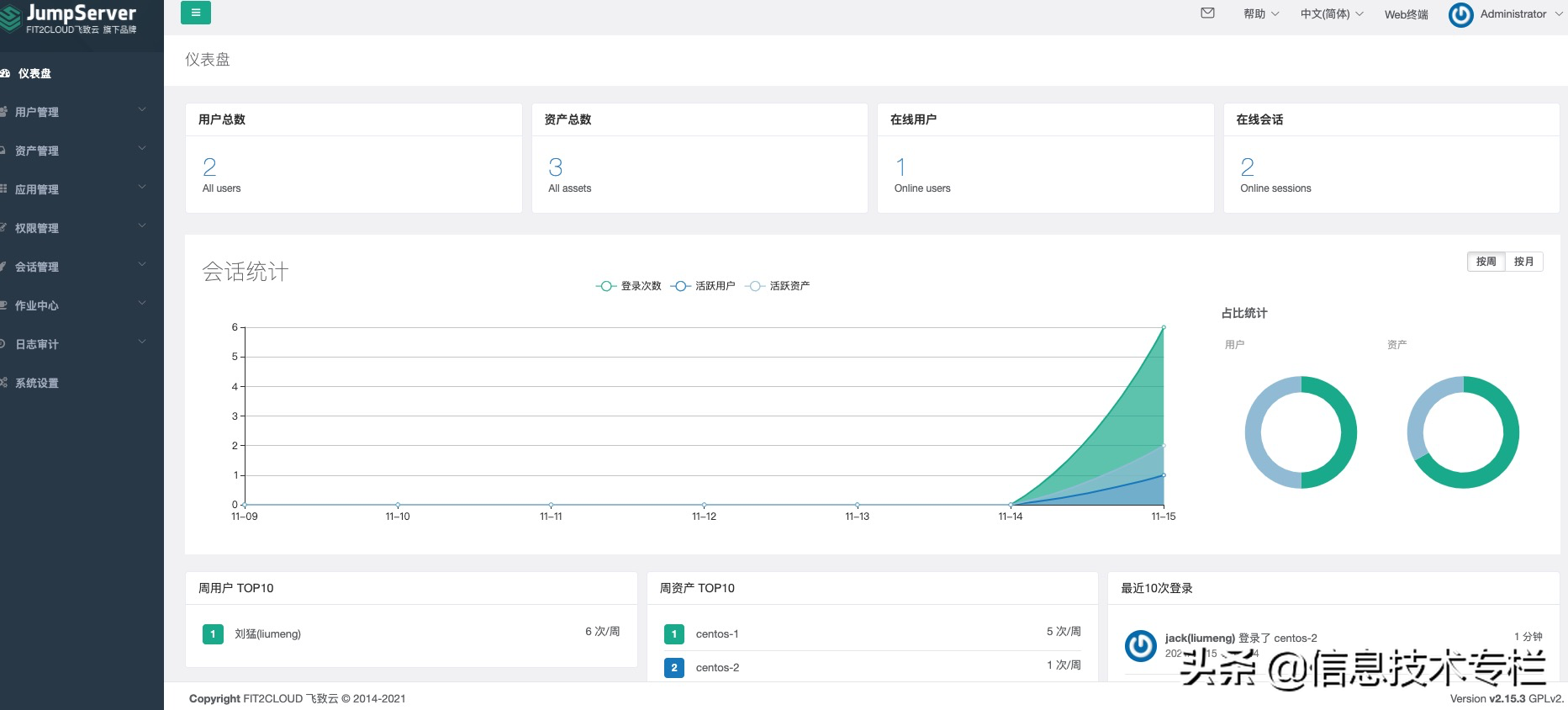
Task: Click the jack(liumeng) login avatar icon
Action: point(1141,645)
